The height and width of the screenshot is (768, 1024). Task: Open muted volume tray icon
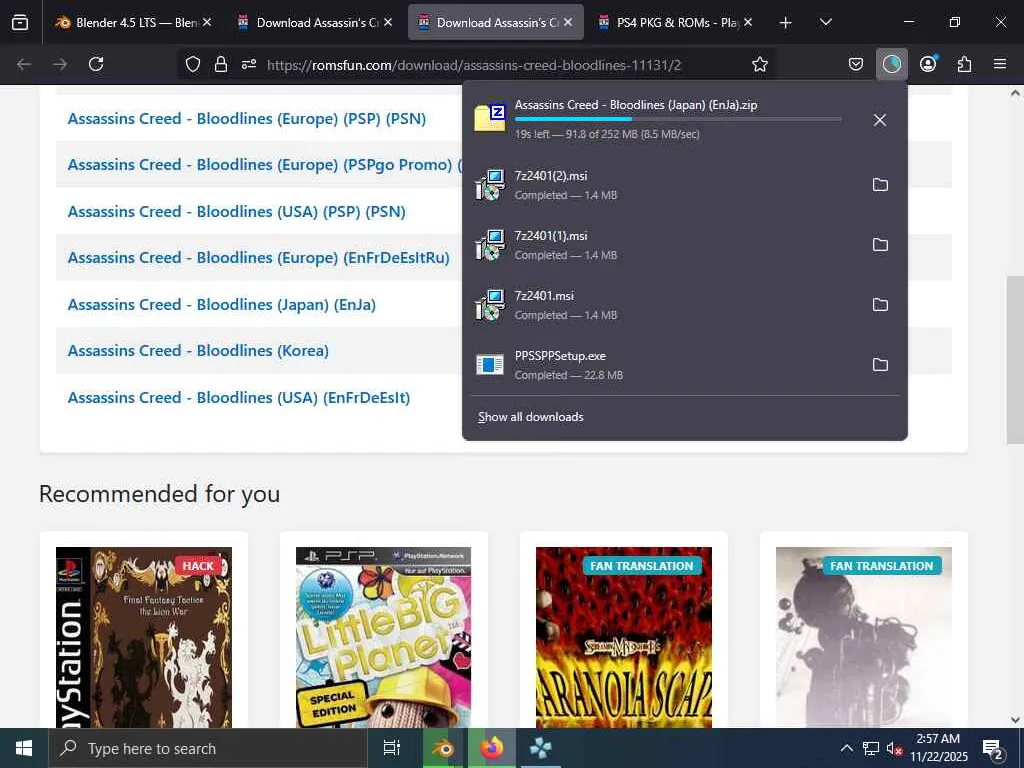pos(894,748)
